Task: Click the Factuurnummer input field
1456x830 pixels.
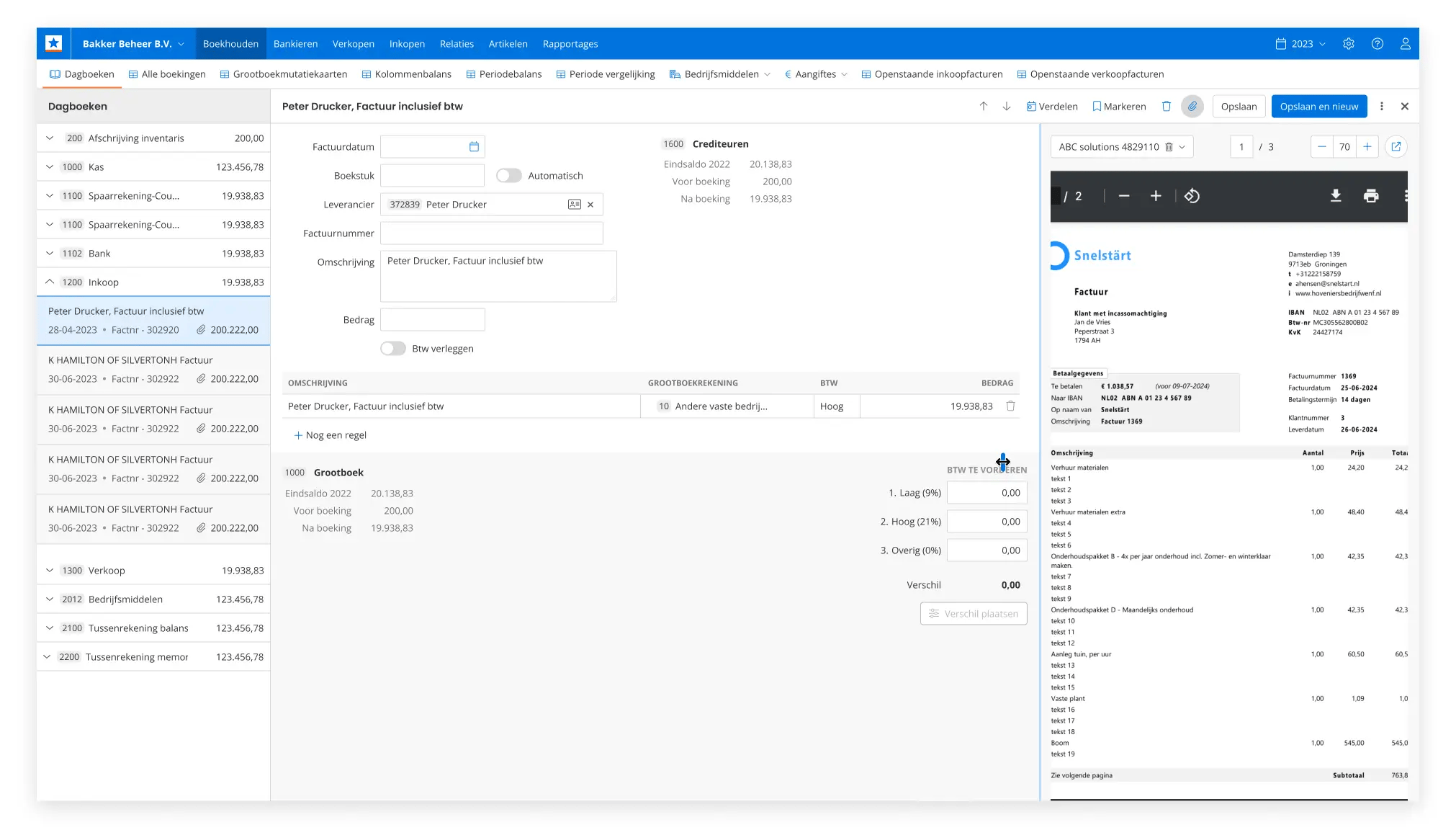Action: pyautogui.click(x=491, y=233)
